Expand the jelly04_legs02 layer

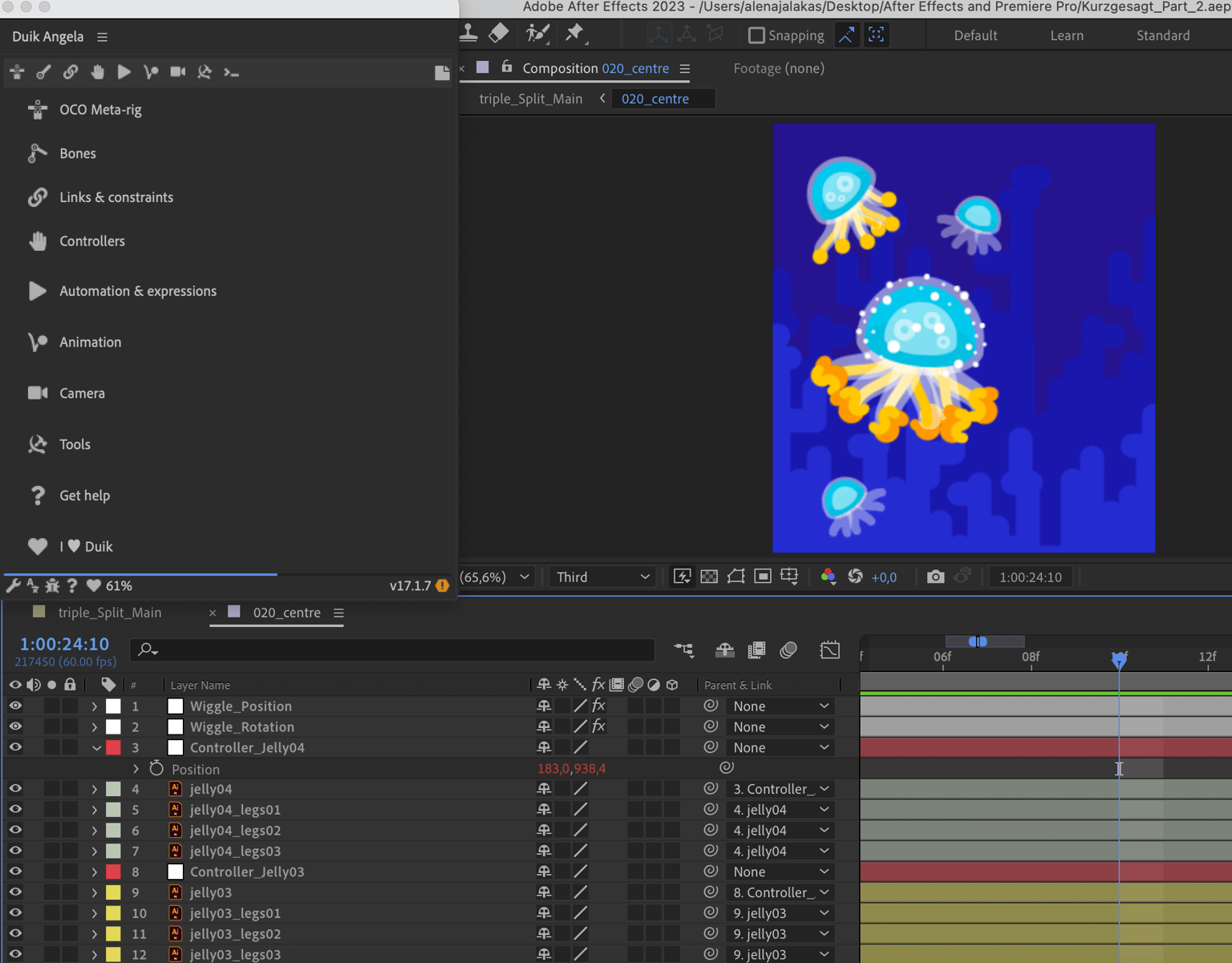pos(95,831)
